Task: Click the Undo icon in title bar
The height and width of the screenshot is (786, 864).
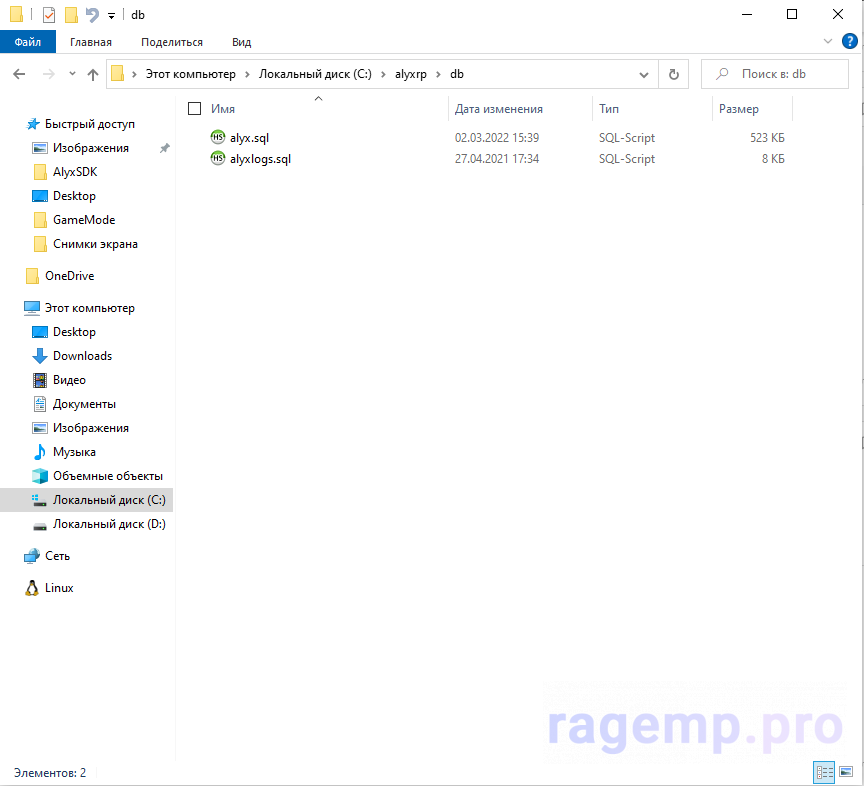Action: (x=92, y=15)
